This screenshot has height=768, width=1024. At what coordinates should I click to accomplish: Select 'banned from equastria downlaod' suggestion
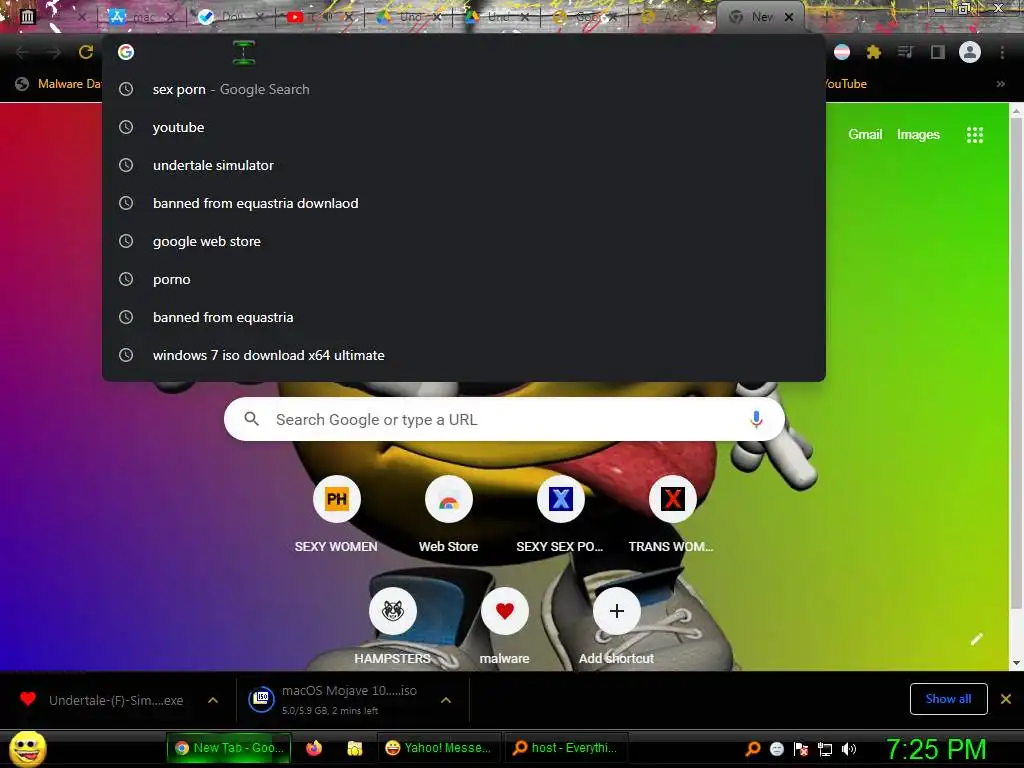tap(464, 203)
